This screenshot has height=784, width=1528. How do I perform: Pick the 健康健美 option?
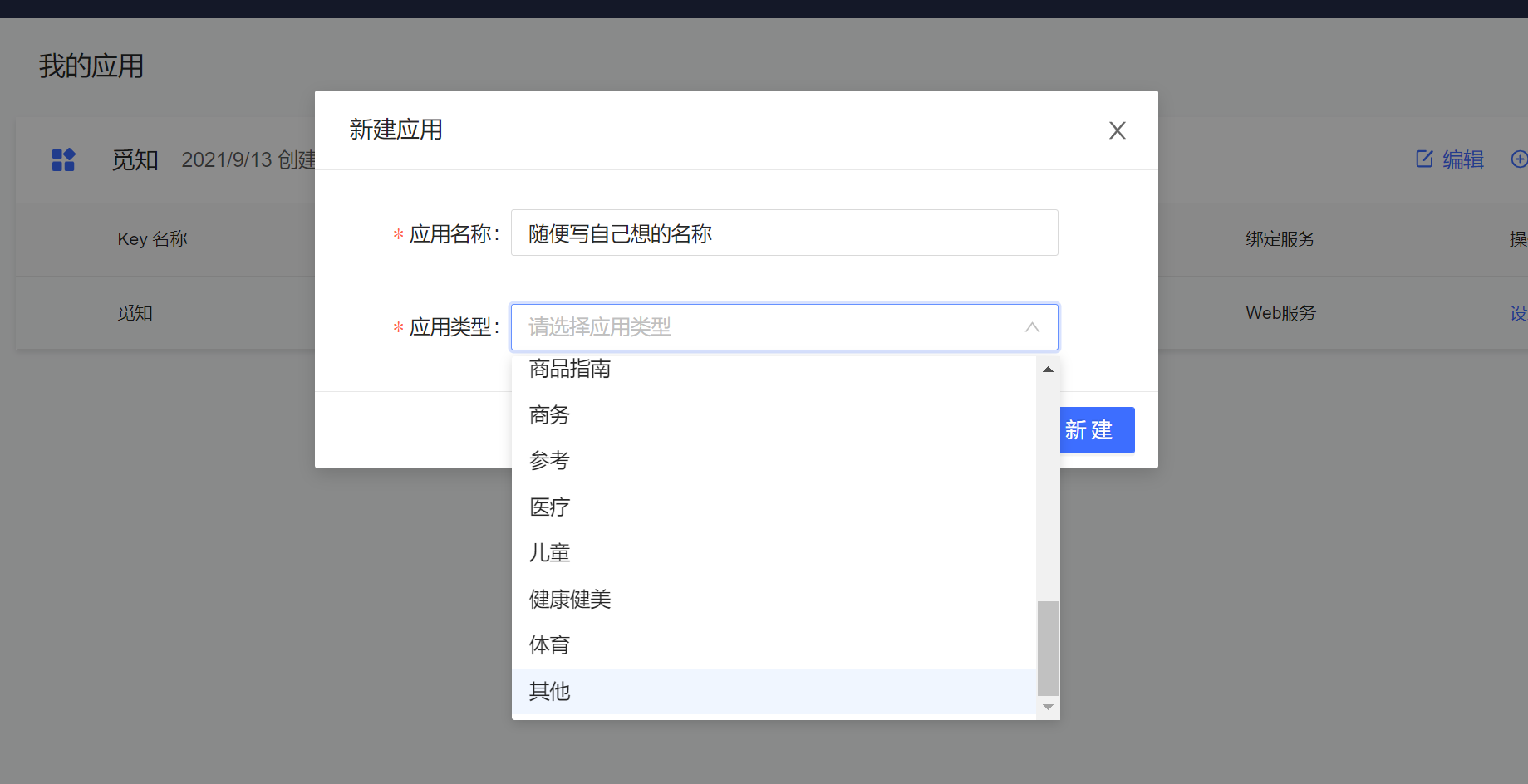click(570, 599)
